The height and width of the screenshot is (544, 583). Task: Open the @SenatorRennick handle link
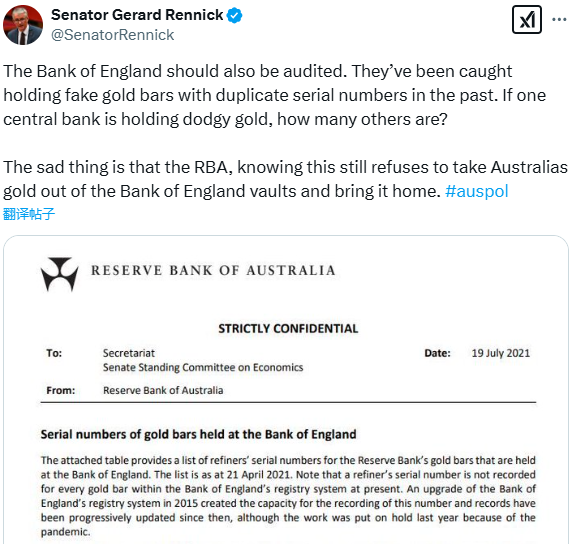point(112,35)
